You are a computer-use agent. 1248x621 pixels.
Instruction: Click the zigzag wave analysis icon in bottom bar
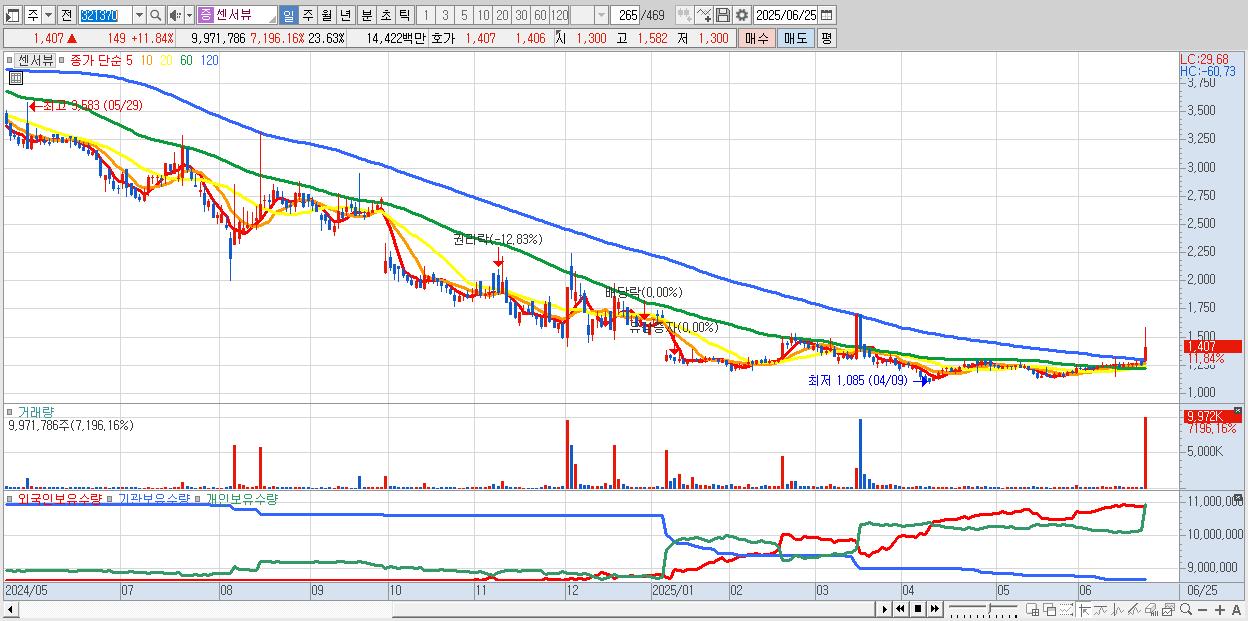pyautogui.click(x=1118, y=609)
